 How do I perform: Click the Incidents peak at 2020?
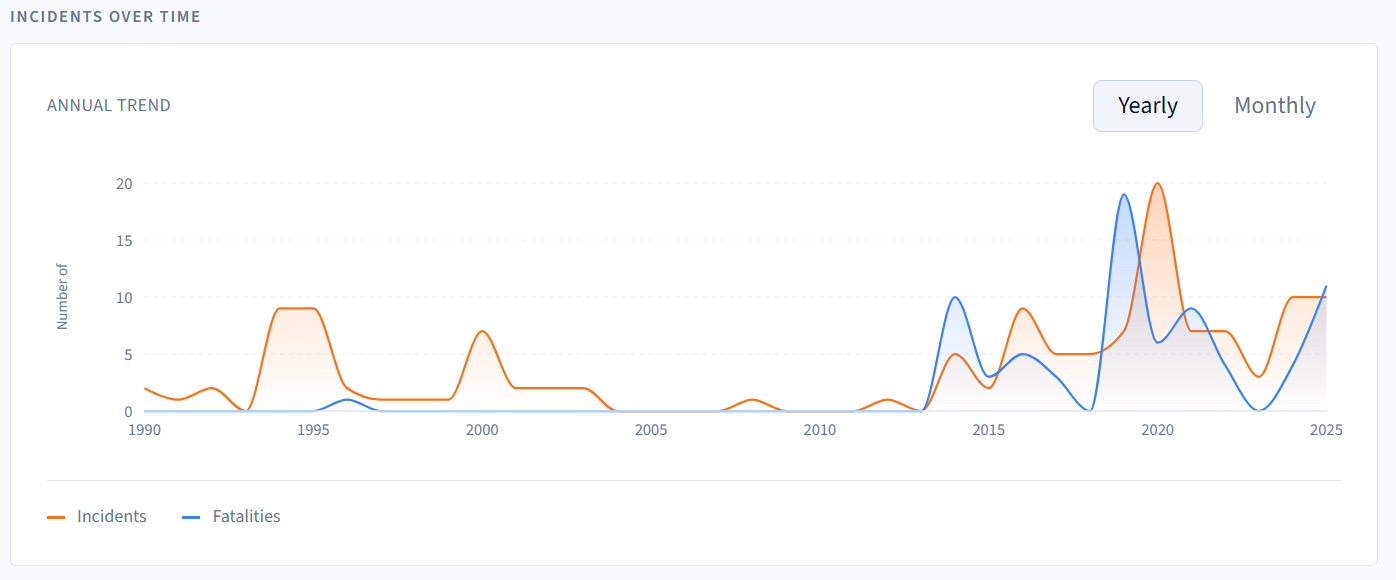pyautogui.click(x=1157, y=184)
